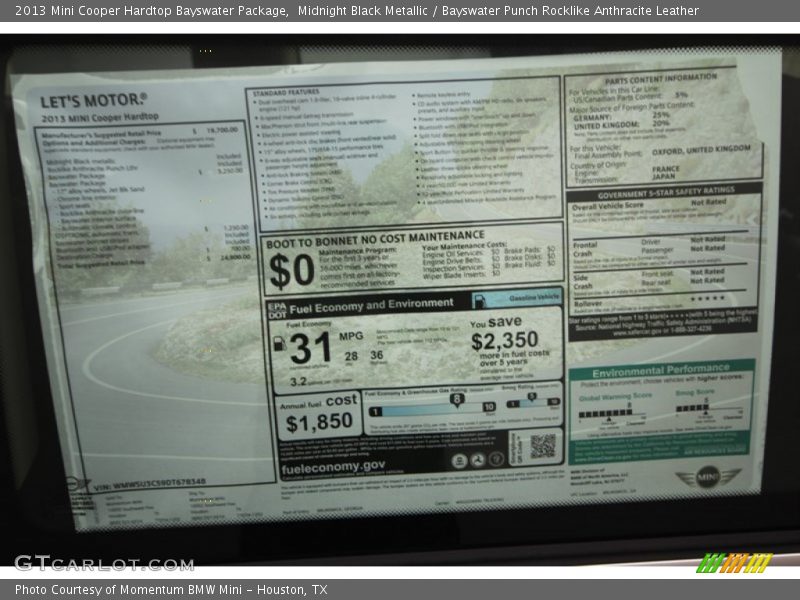Viewport: 800px width, 600px height.
Task: Click the colored stripes logo at bottom right
Action: click(x=733, y=563)
